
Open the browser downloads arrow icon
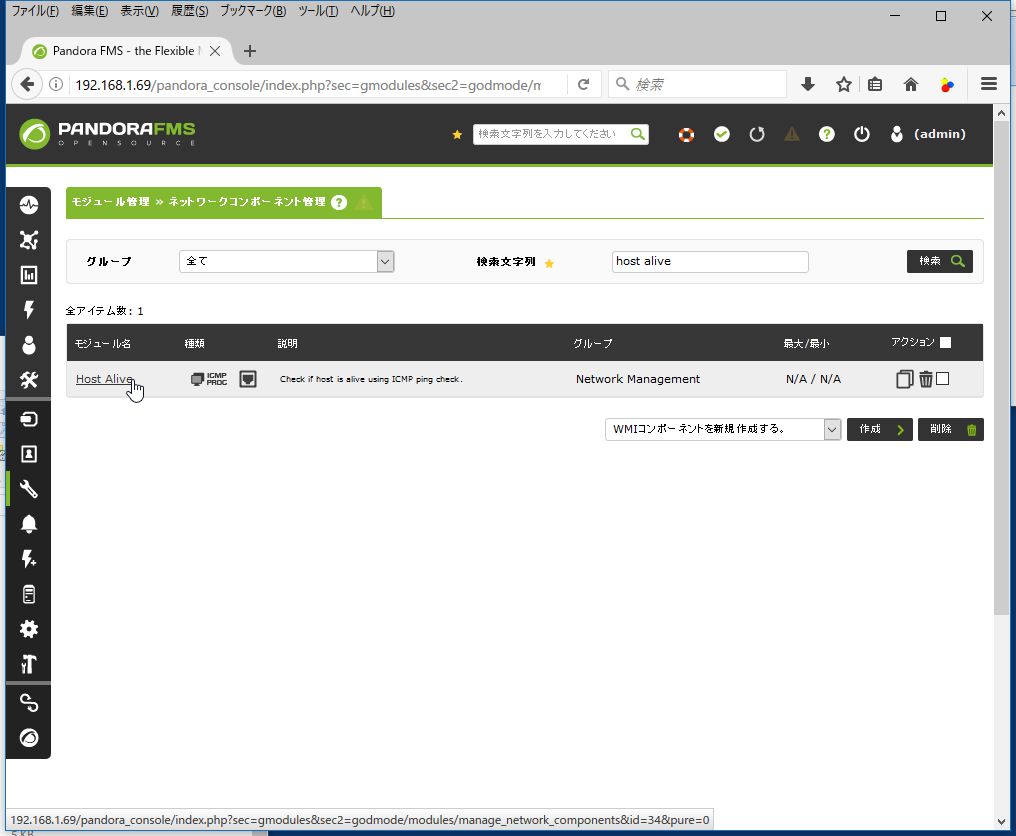click(807, 84)
